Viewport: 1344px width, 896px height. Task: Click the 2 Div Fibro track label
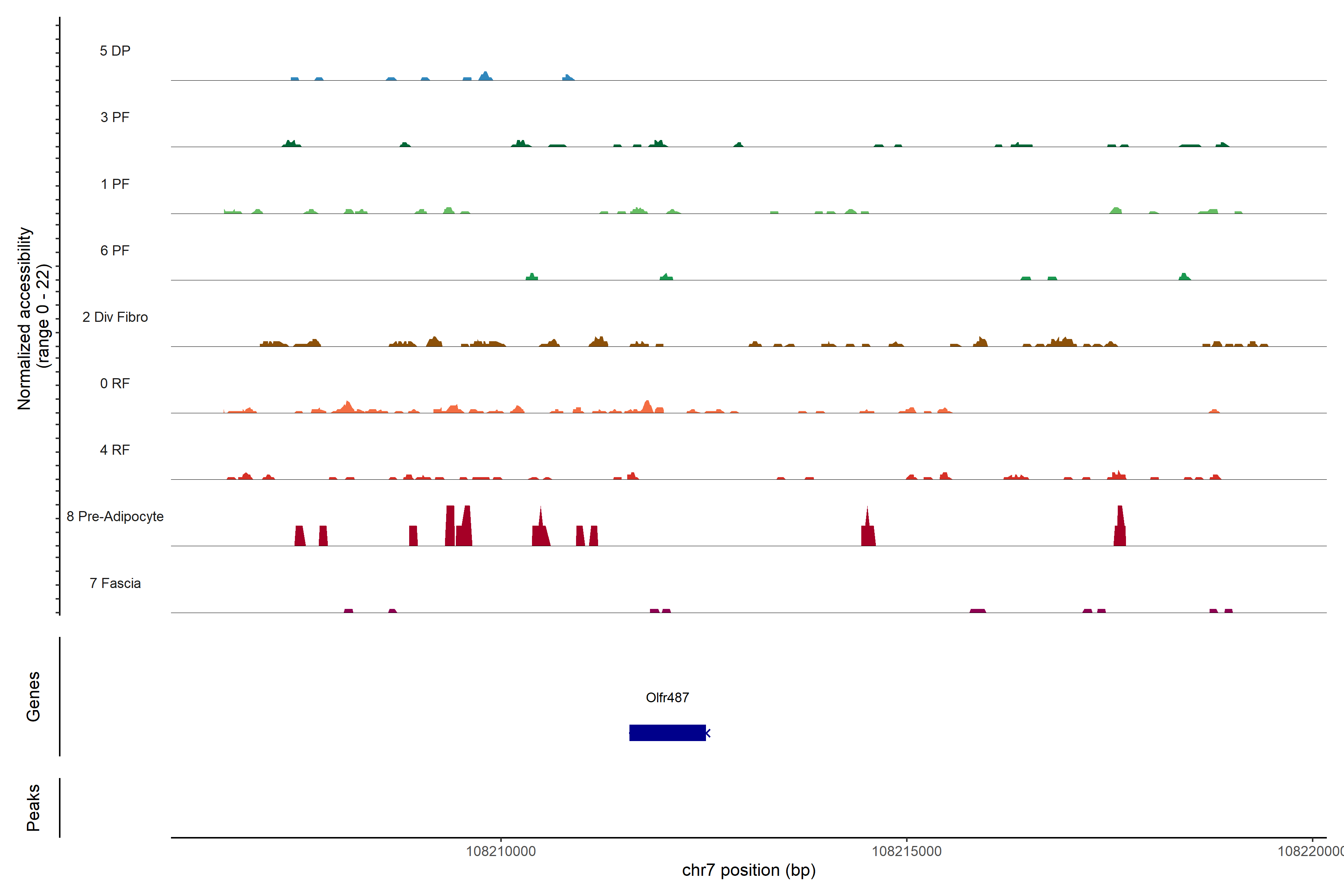coord(115,317)
